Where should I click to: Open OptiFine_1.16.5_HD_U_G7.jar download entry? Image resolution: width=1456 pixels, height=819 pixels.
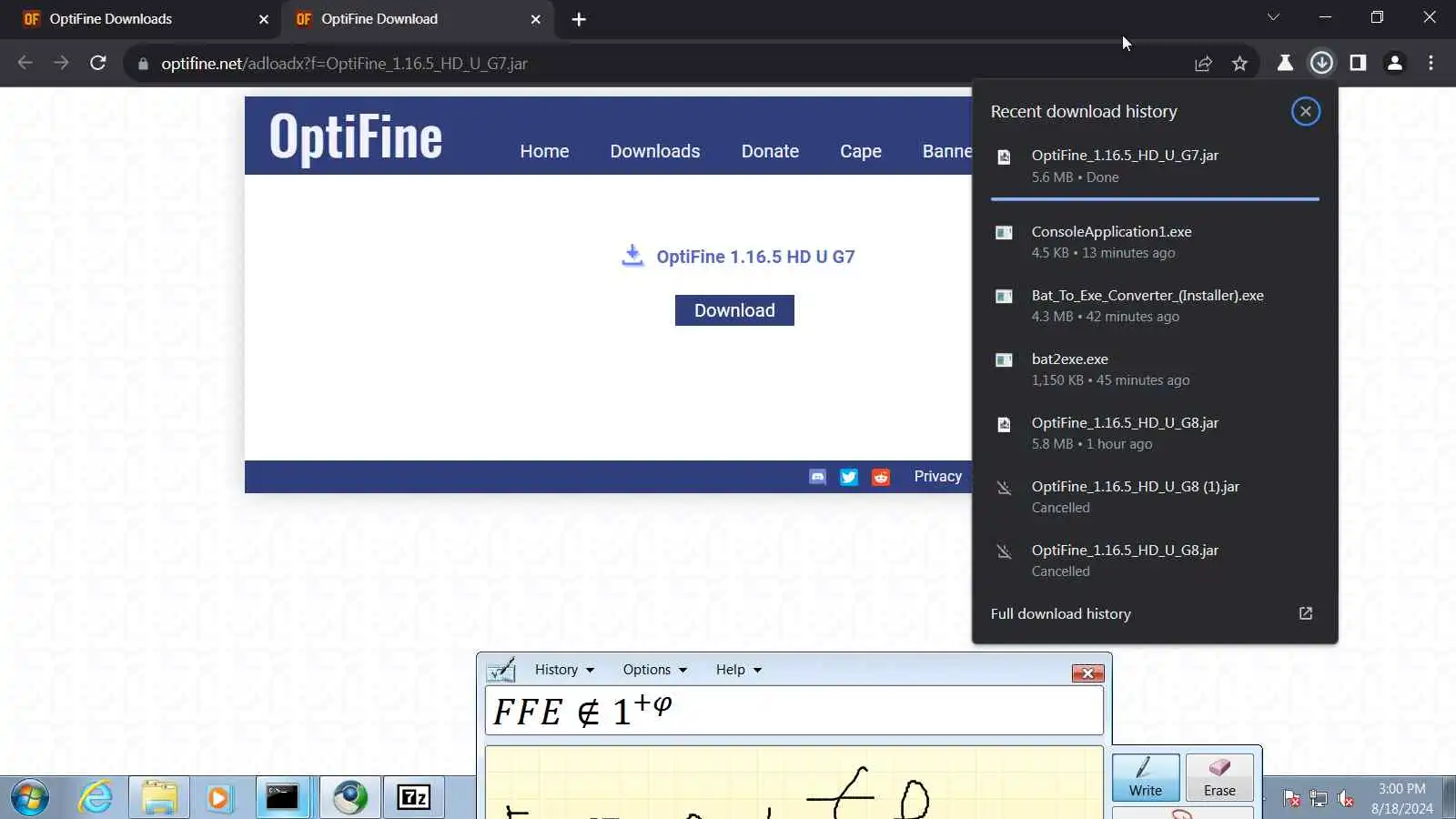[1155, 166]
